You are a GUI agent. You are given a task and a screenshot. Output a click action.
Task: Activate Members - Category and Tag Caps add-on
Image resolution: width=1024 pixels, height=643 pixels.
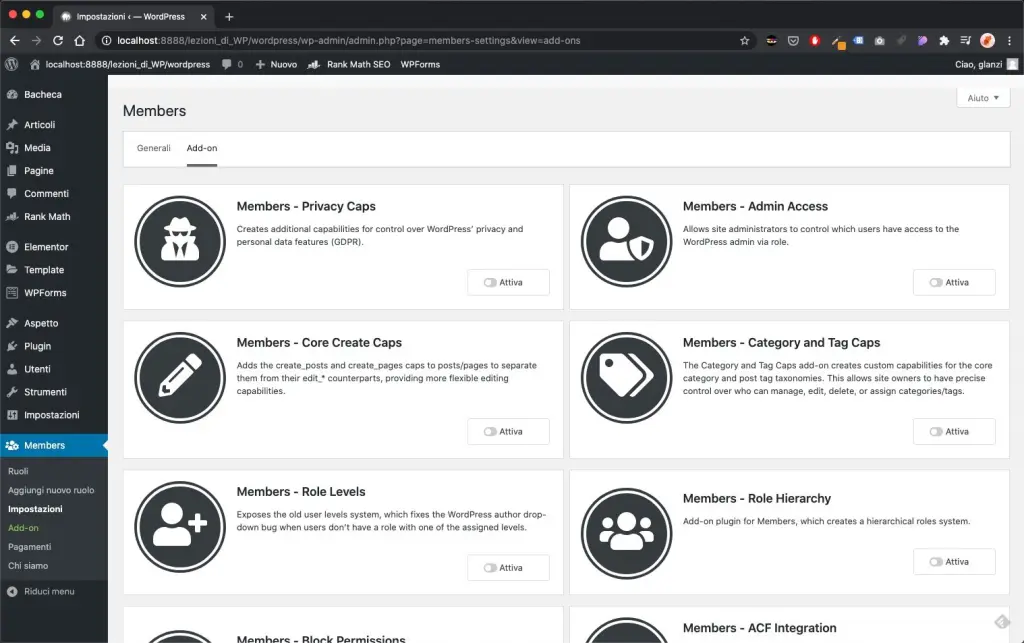[x=954, y=431]
